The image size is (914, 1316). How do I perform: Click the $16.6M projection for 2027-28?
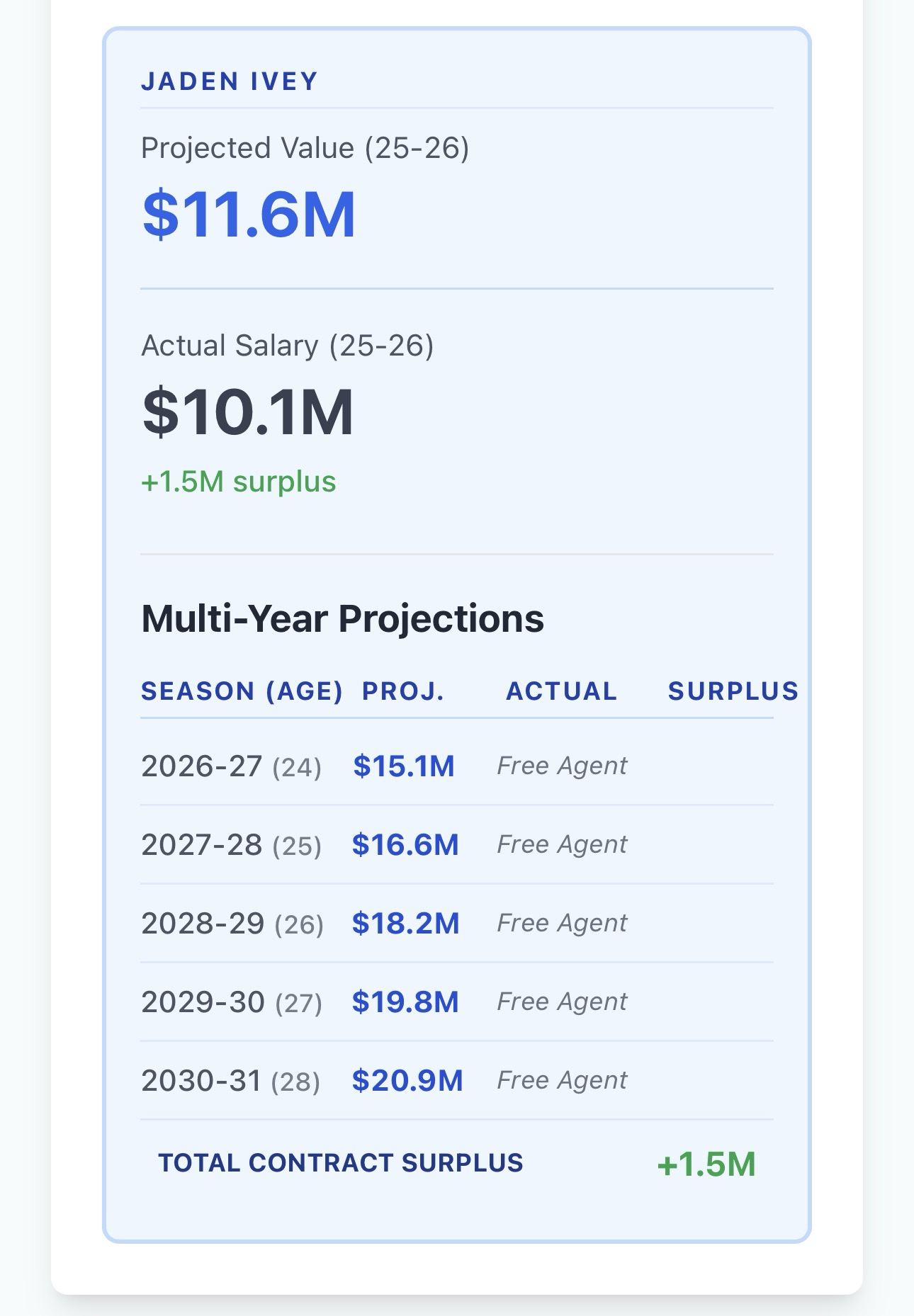(405, 845)
